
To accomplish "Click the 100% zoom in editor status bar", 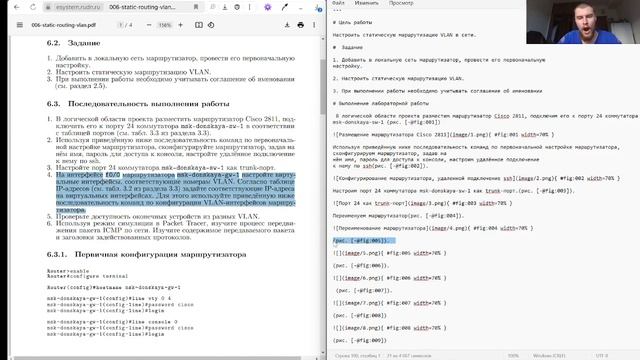I will pos(513,356).
